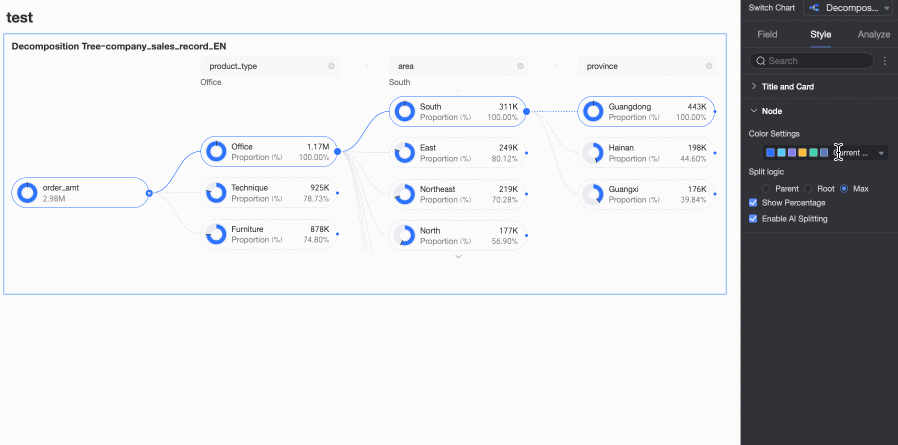The image size is (898, 445).
Task: Click the donut icon on Guangxi node
Action: [593, 194]
